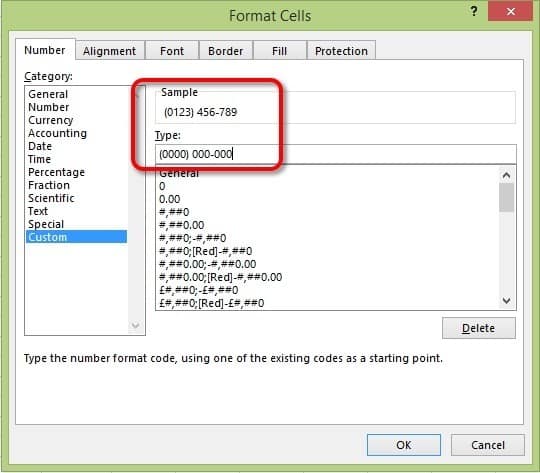Choose the Special category
The image size is (540, 473).
pos(46,224)
